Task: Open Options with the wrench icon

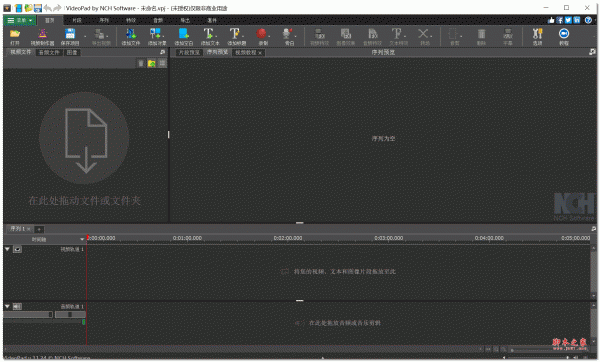Action: 538,34
